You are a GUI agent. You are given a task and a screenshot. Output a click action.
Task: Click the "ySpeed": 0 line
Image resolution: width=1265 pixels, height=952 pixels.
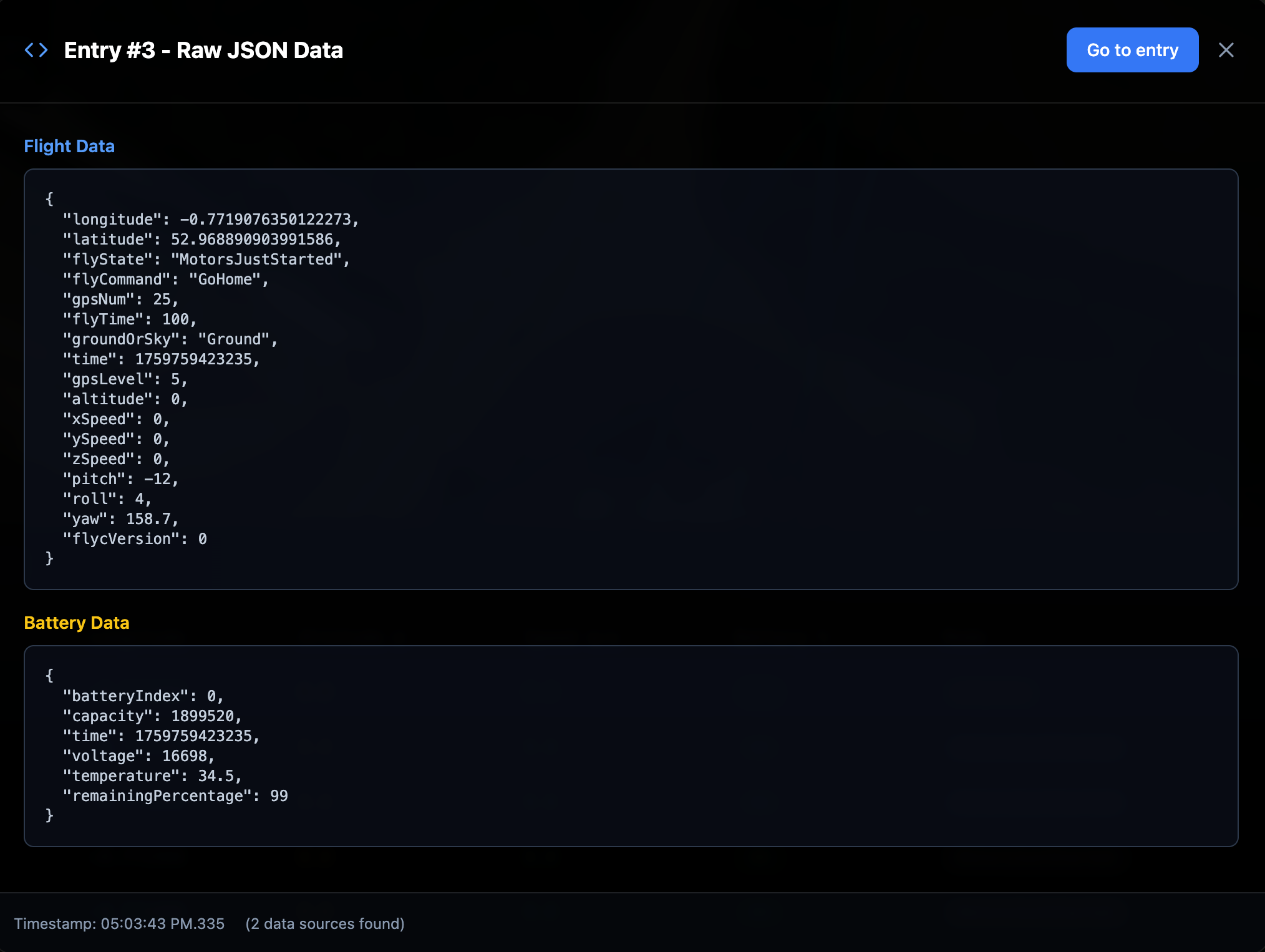pyautogui.click(x=116, y=439)
